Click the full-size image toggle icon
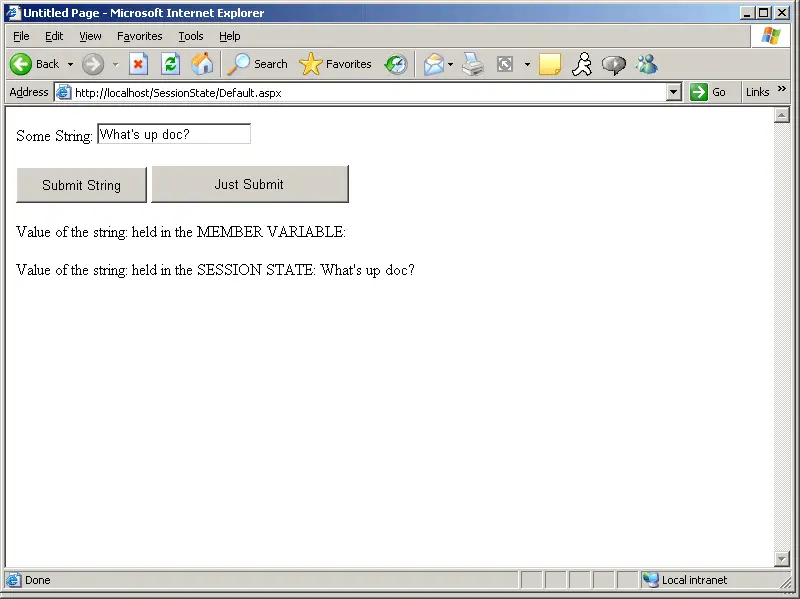800x599 pixels. click(x=505, y=64)
